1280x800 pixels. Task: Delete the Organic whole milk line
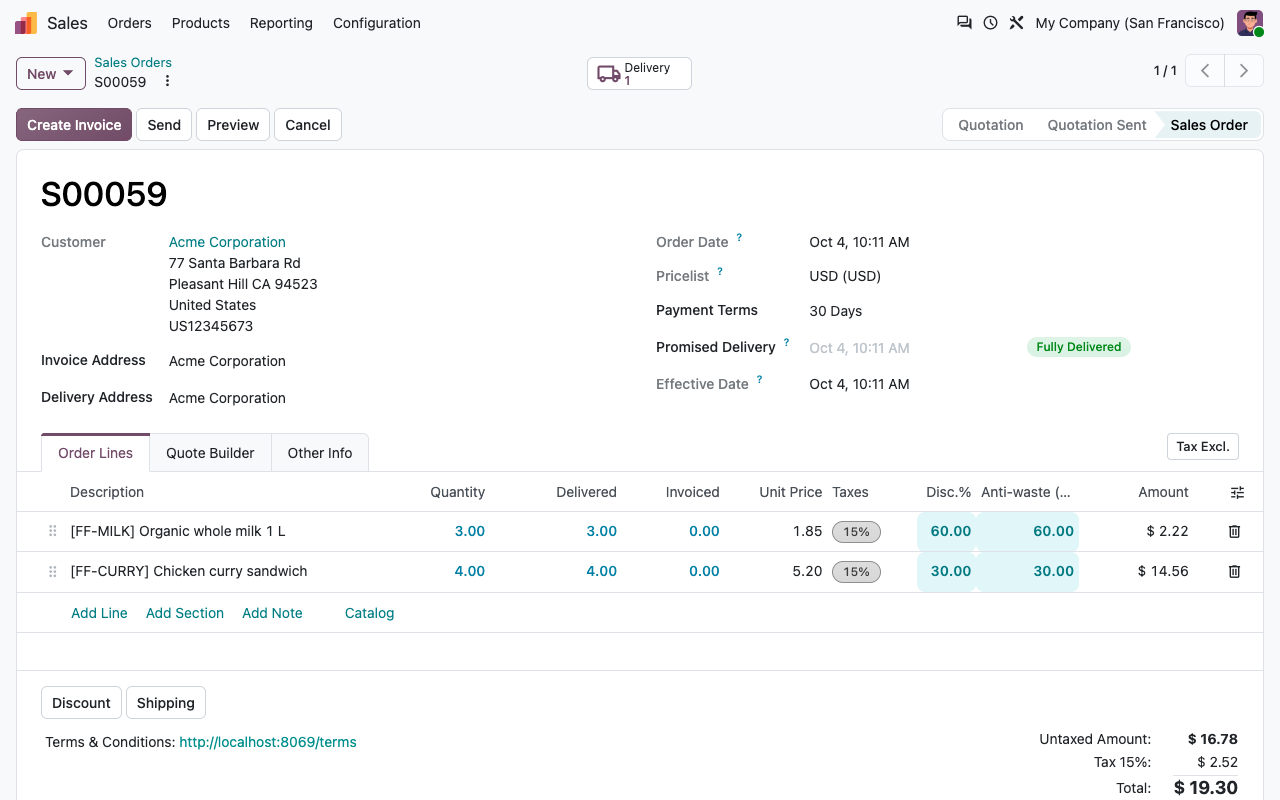(1234, 532)
